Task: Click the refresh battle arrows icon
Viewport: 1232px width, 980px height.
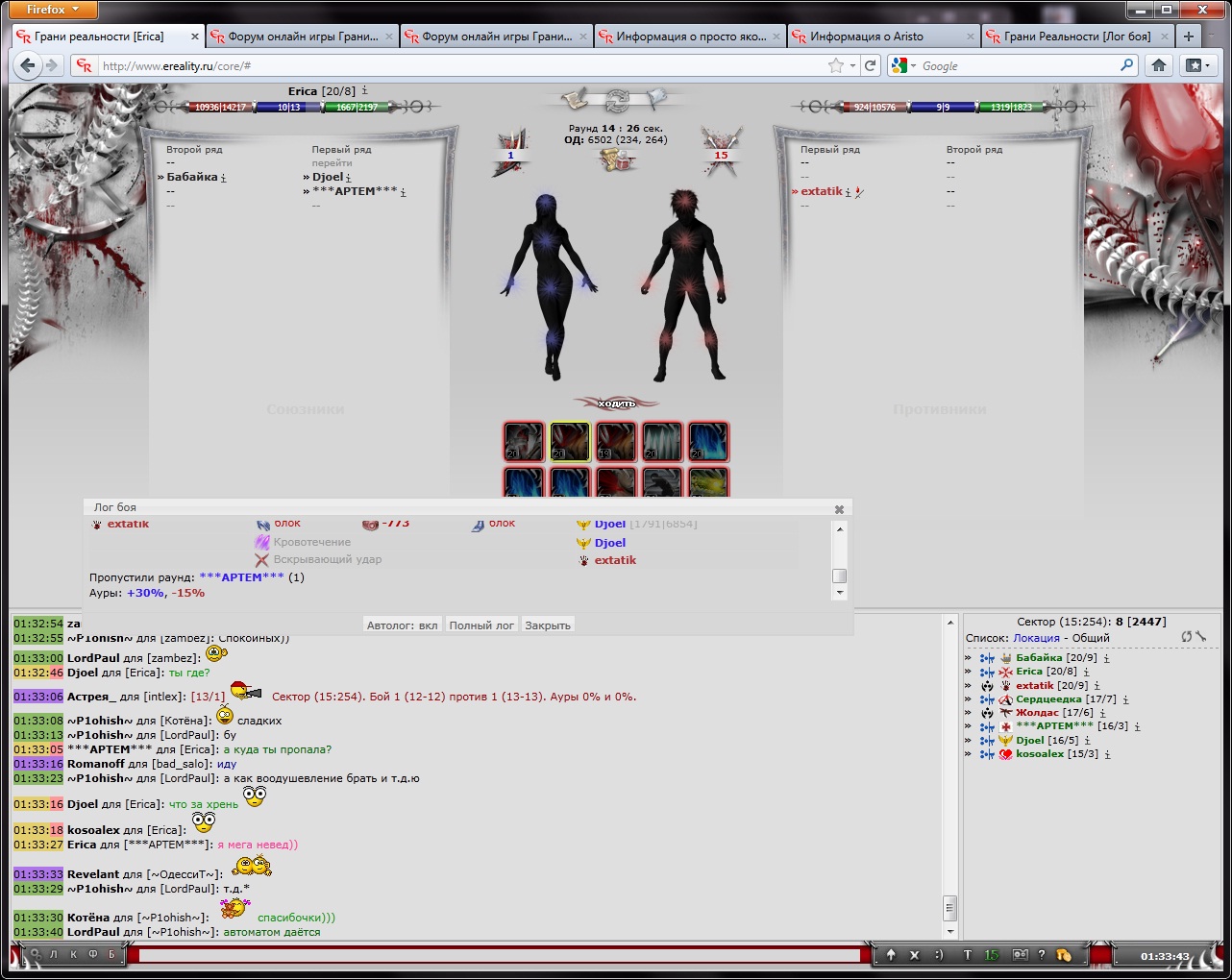Action: pyautogui.click(x=617, y=100)
